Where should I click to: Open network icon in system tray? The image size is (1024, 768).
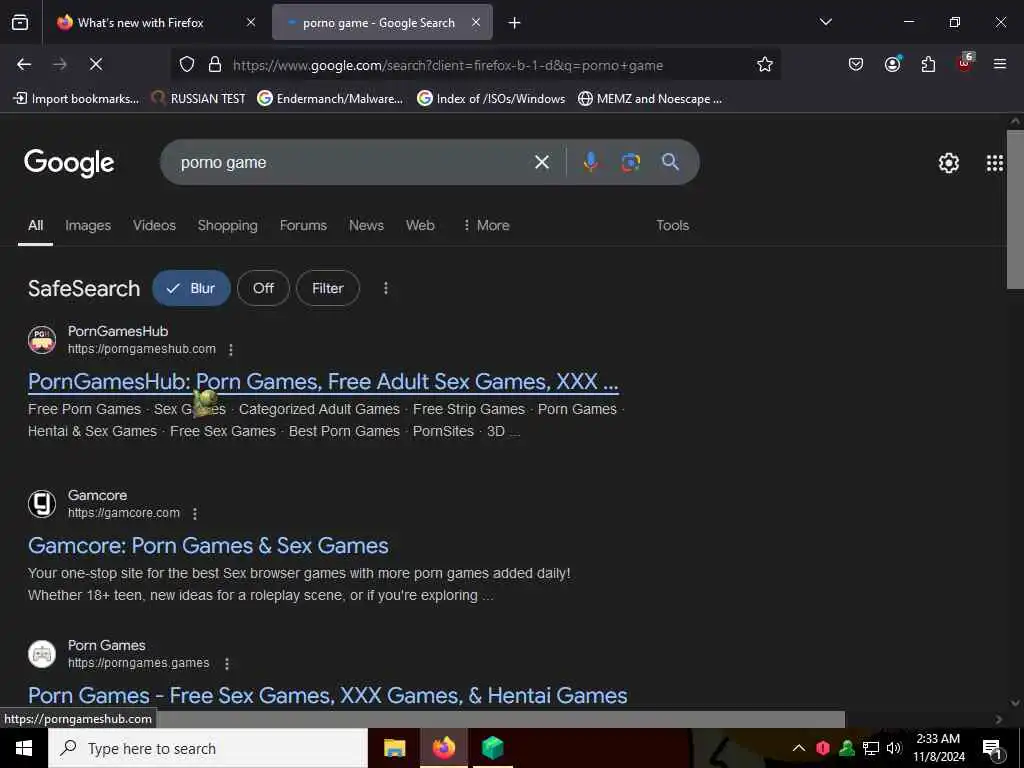(871, 748)
